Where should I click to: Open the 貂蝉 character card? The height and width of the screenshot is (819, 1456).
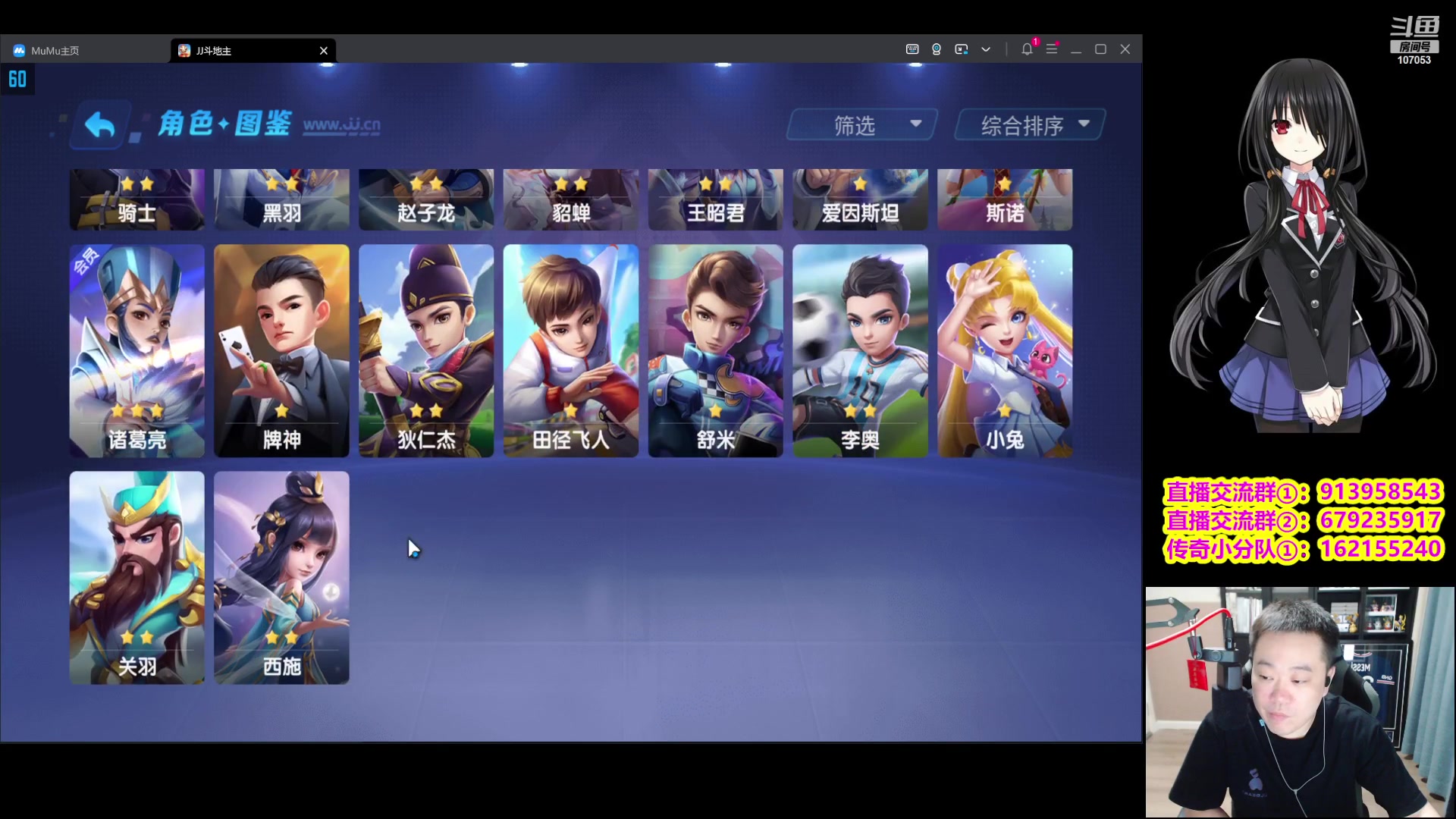571,199
